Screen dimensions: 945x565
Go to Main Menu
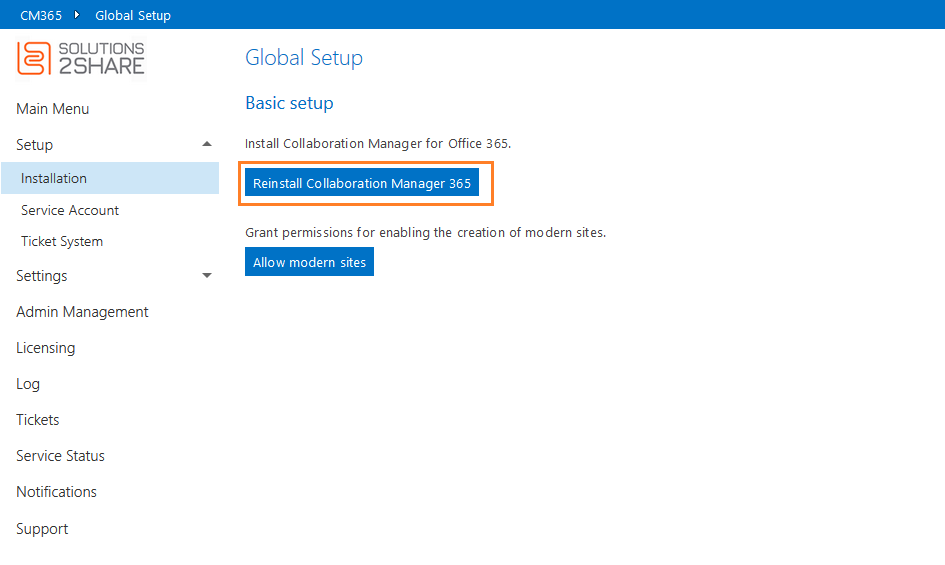(x=52, y=109)
